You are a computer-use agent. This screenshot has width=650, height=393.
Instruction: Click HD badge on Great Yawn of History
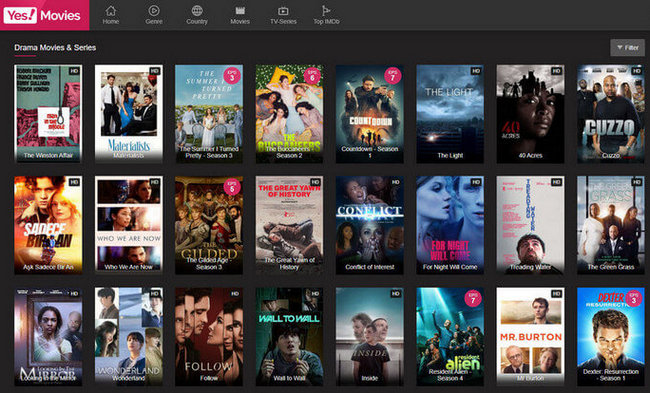coord(315,182)
